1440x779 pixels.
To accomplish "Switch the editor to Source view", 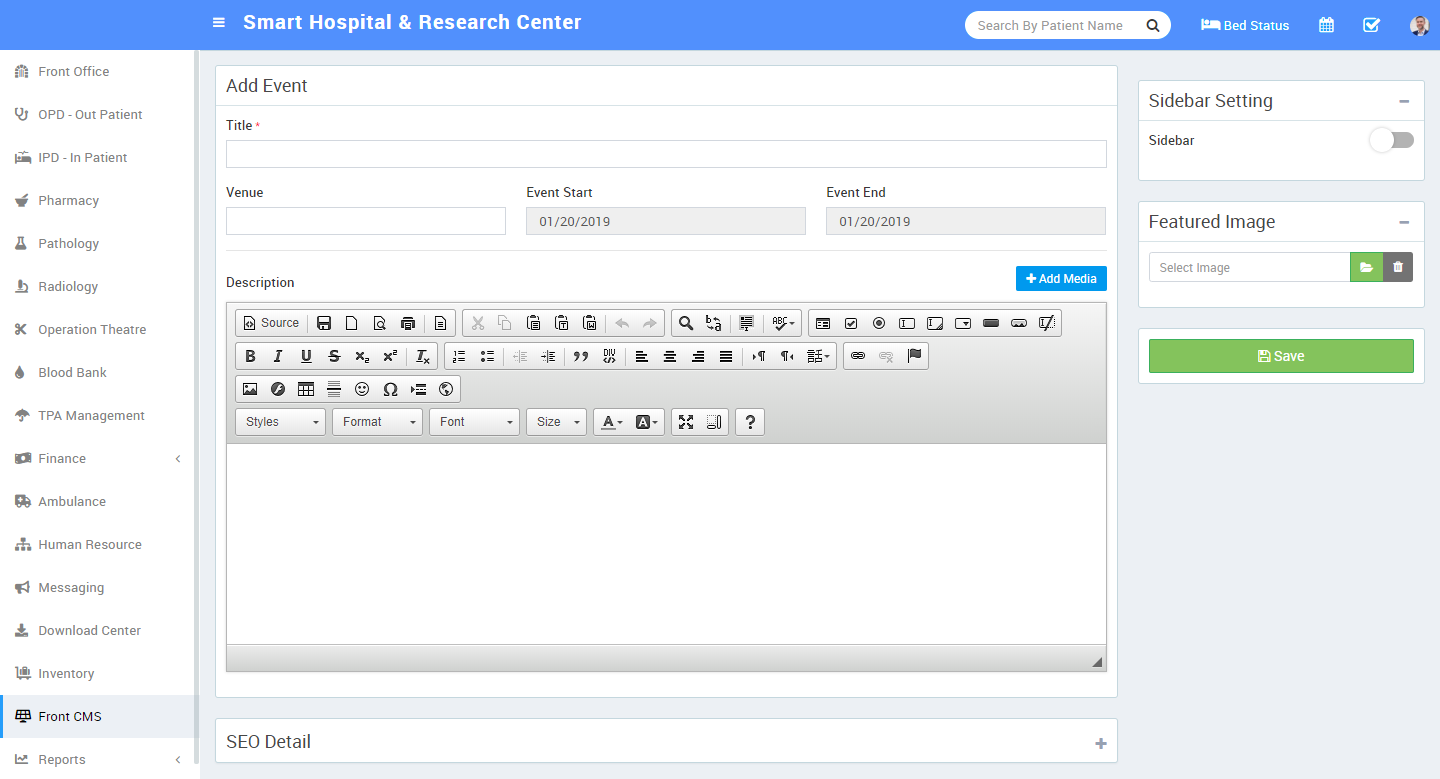I will point(271,323).
